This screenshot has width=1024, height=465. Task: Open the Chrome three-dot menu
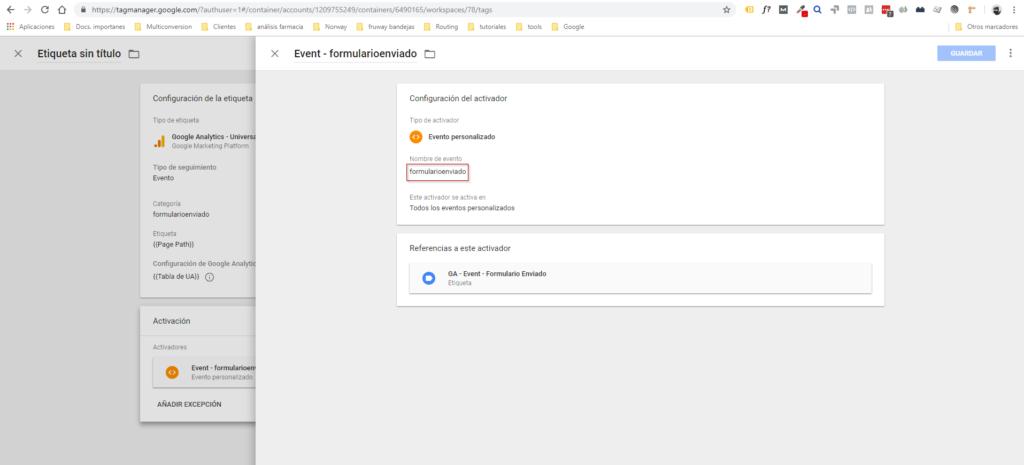1012,10
